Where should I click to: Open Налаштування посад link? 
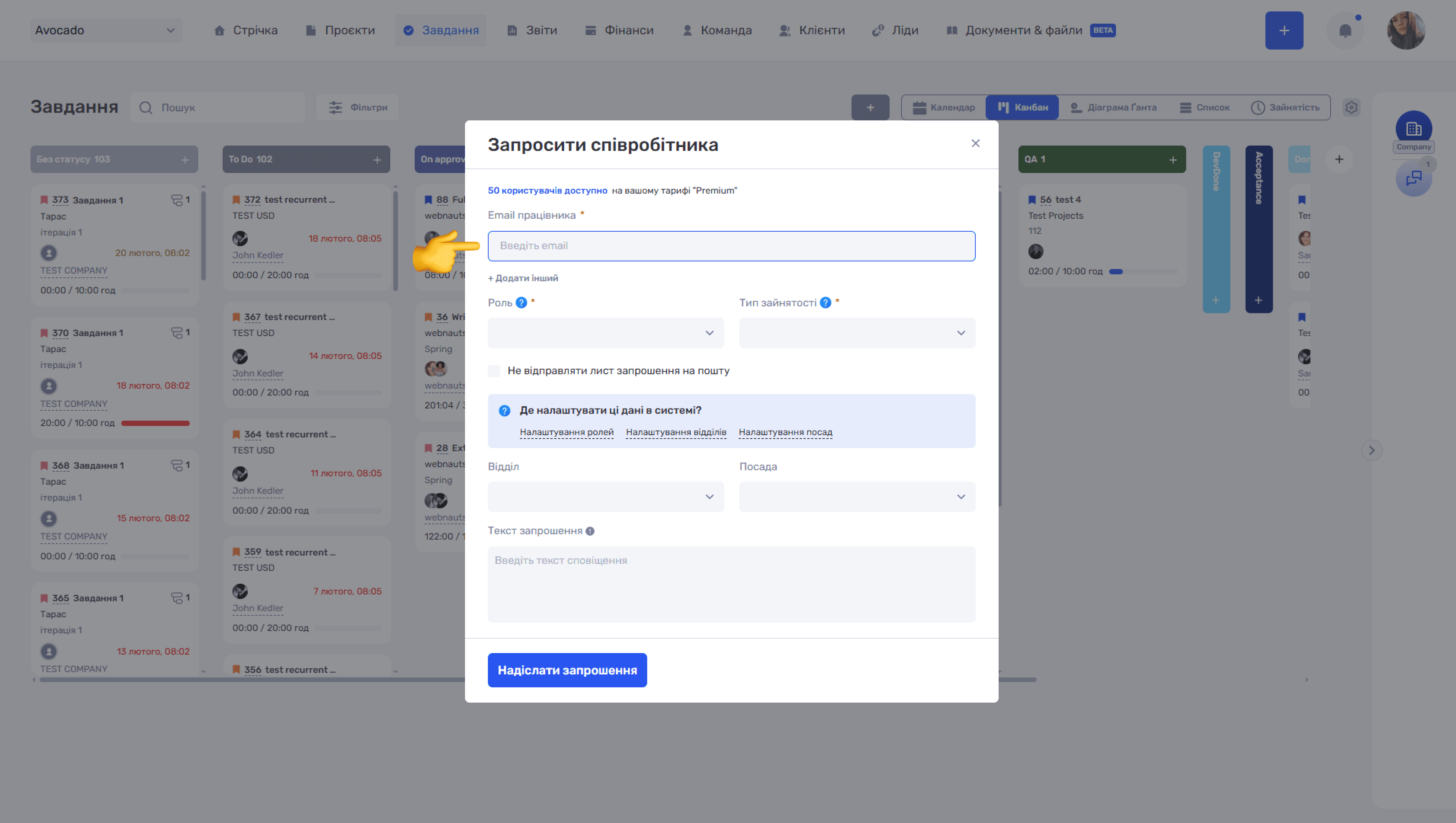point(786,432)
